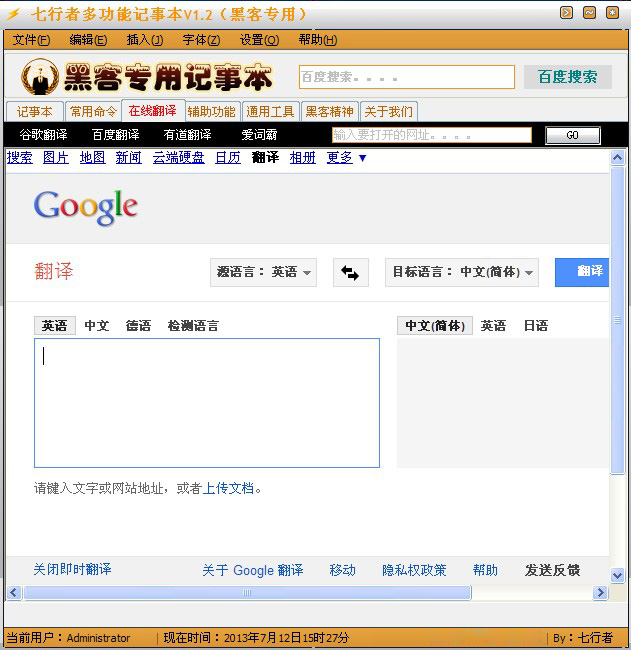Click the 帮助 footer link
631x650 pixels.
click(x=485, y=570)
